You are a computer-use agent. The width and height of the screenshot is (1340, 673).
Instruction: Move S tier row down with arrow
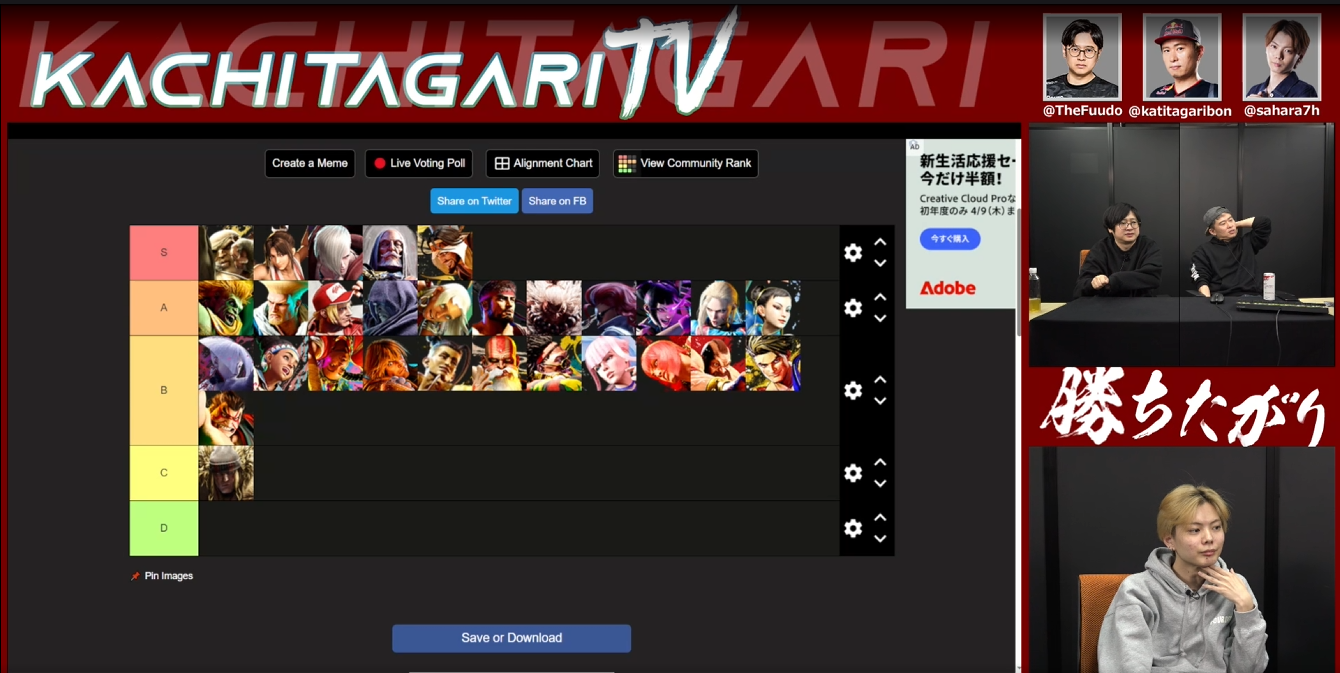pos(880,264)
